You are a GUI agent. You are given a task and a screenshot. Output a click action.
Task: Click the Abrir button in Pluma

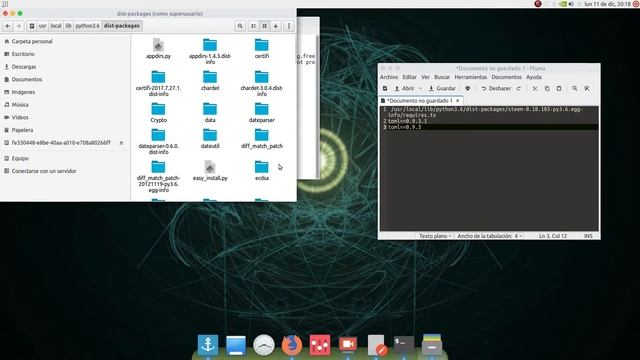tap(404, 89)
